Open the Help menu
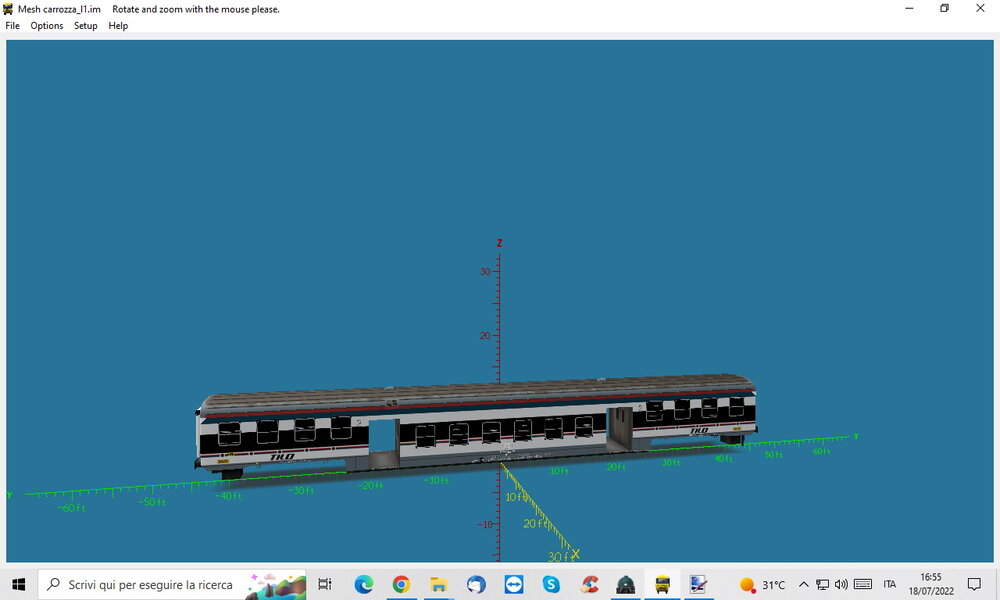1000x600 pixels. 118,26
